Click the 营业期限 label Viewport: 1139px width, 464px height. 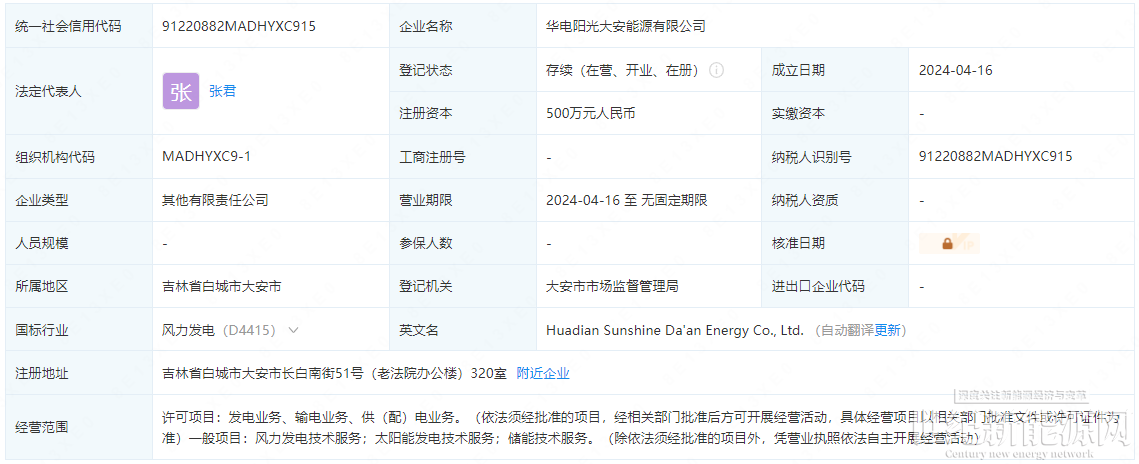pos(426,200)
